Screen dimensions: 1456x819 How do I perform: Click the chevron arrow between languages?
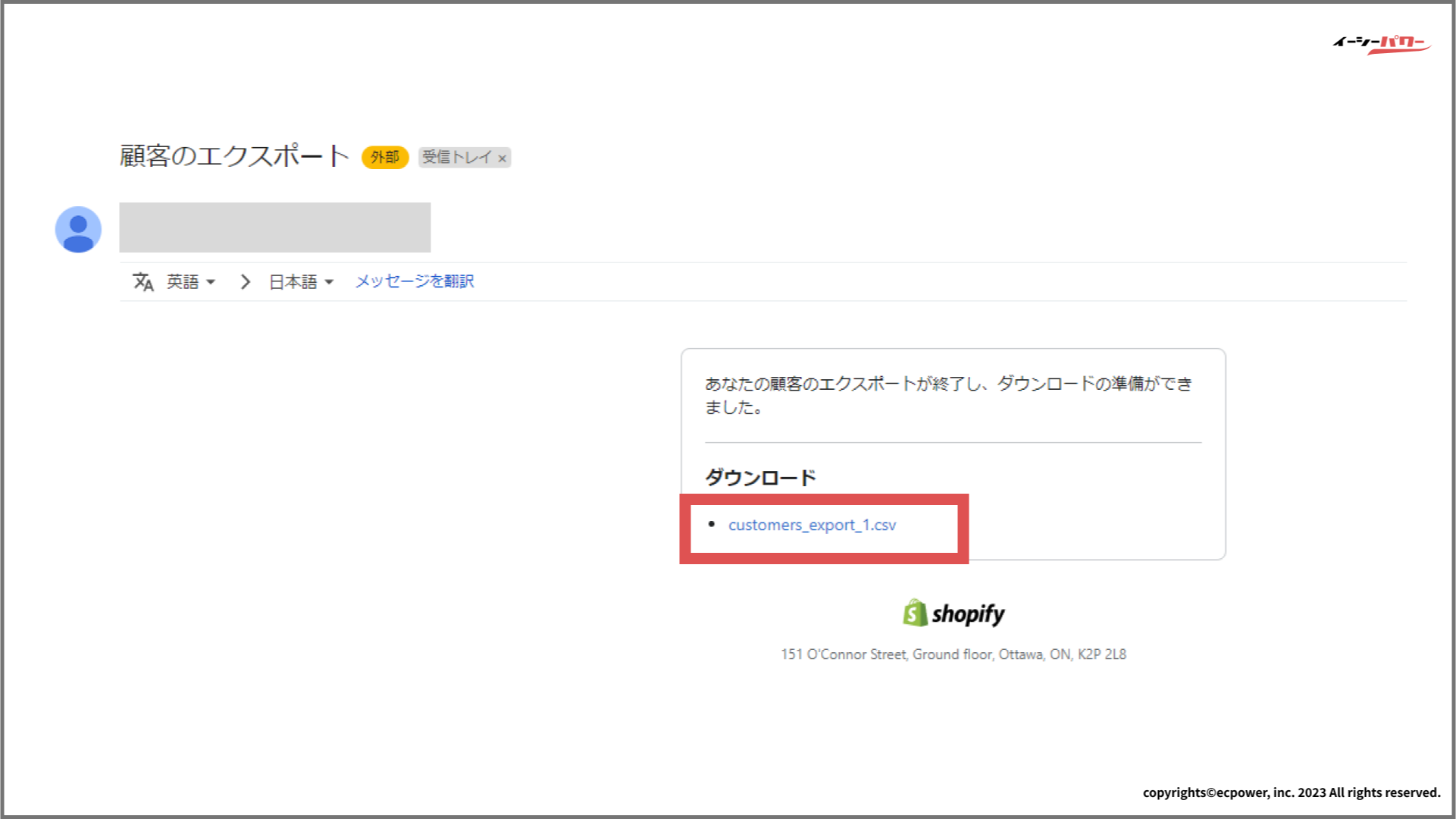tap(245, 282)
